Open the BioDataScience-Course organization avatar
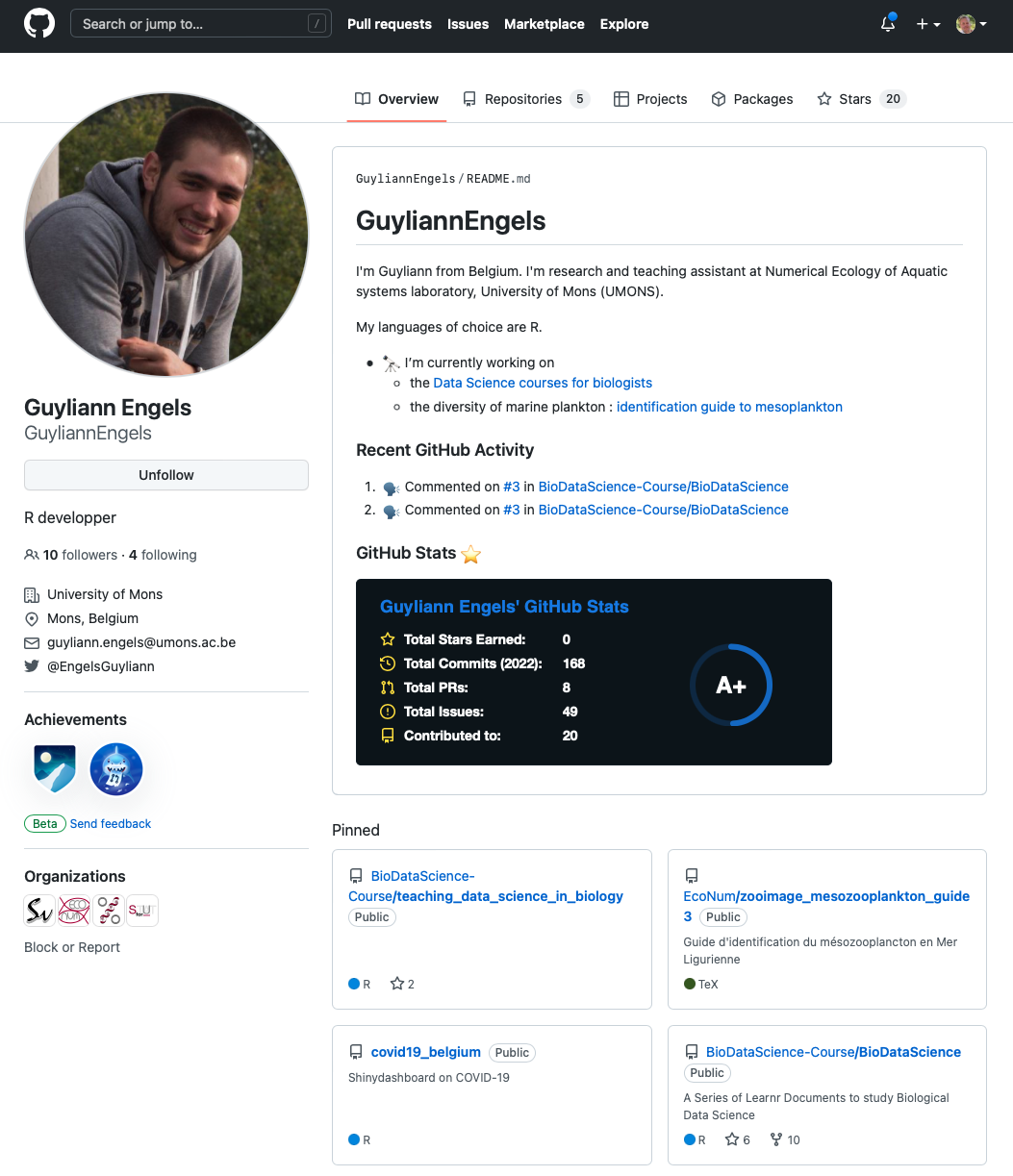The height and width of the screenshot is (1176, 1013). (x=109, y=911)
